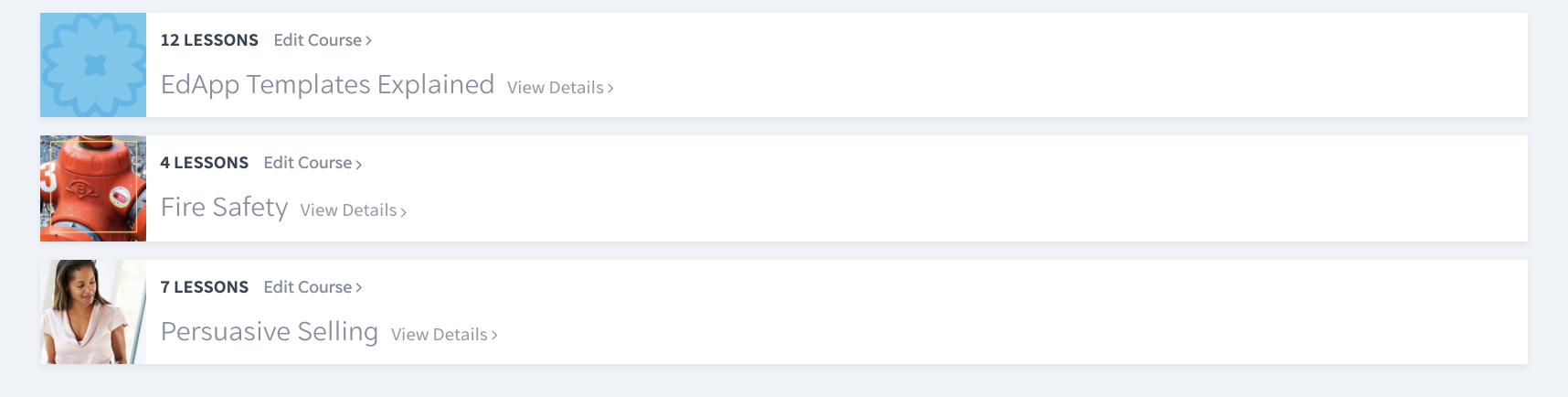This screenshot has height=397, width=1568.
Task: Open the EdApp Templates Explained title
Action: coord(327,84)
